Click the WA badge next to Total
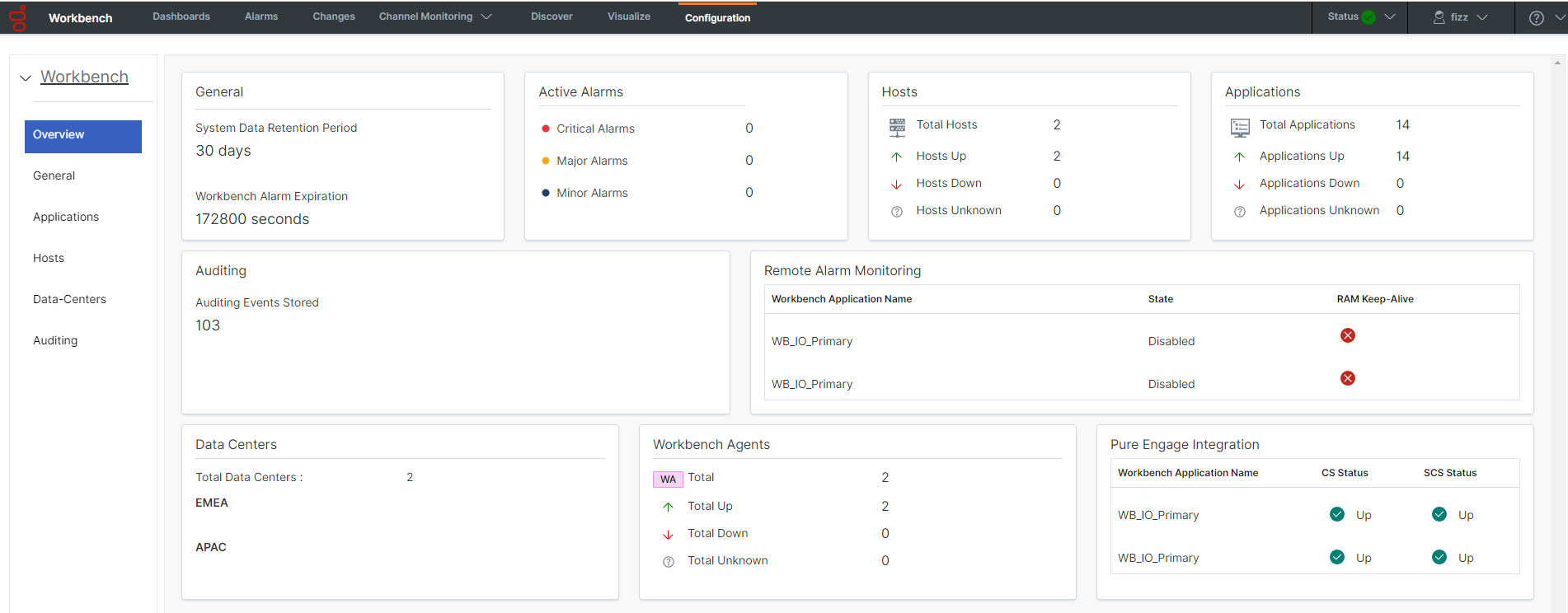The width and height of the screenshot is (1568, 613). pyautogui.click(x=668, y=479)
